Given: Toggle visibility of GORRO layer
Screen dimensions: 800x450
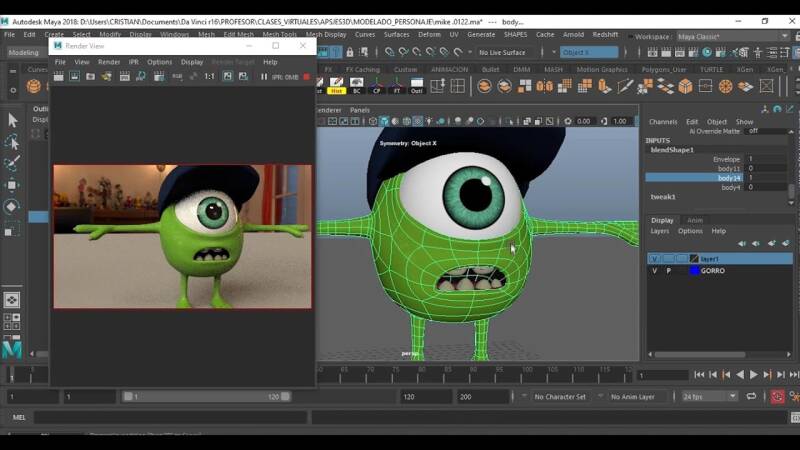Looking at the screenshot, I should click(655, 271).
